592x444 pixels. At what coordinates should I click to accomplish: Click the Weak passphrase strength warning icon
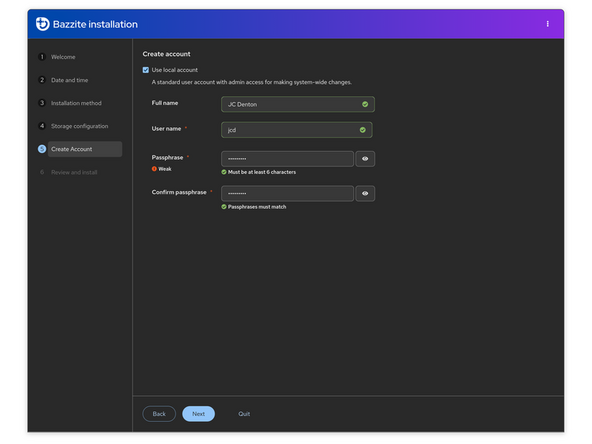[x=154, y=169]
